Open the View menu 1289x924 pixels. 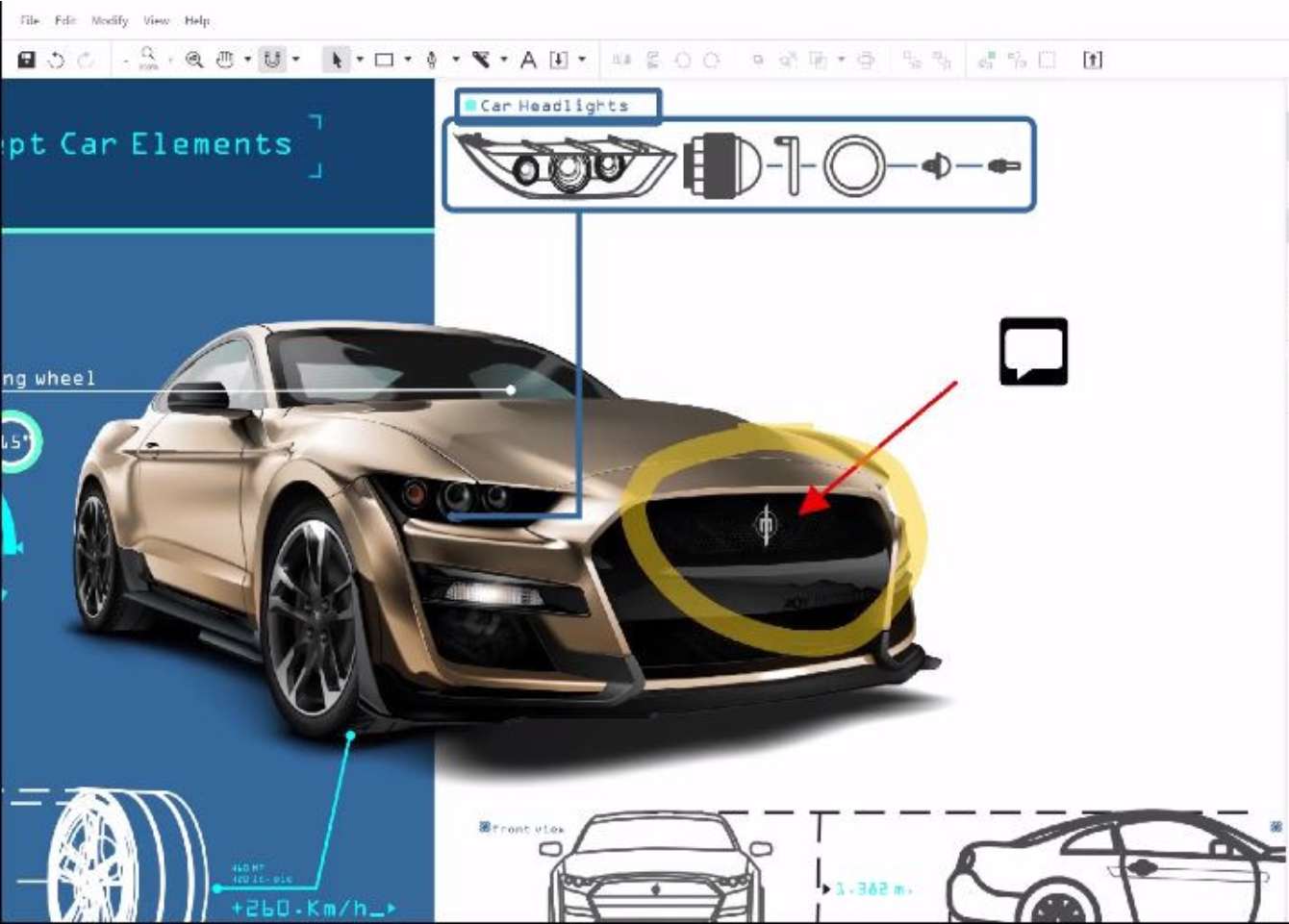click(x=156, y=20)
